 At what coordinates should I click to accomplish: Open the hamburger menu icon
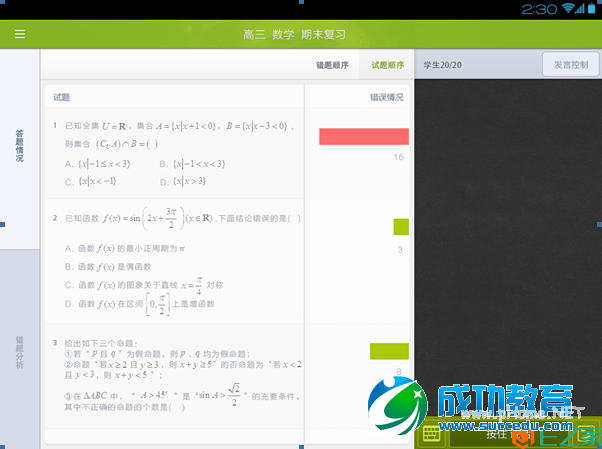(20, 34)
